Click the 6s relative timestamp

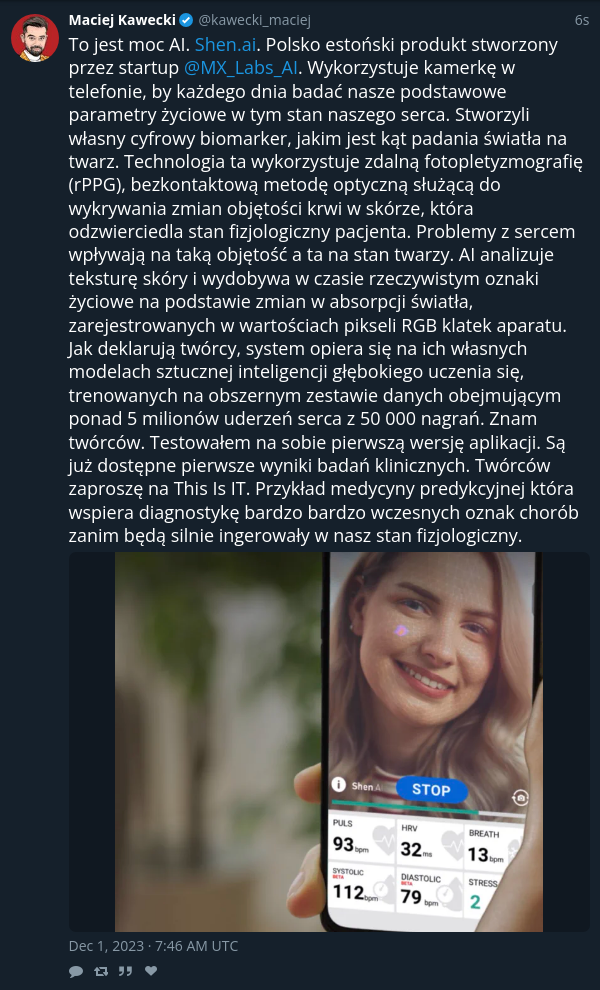coord(582,20)
